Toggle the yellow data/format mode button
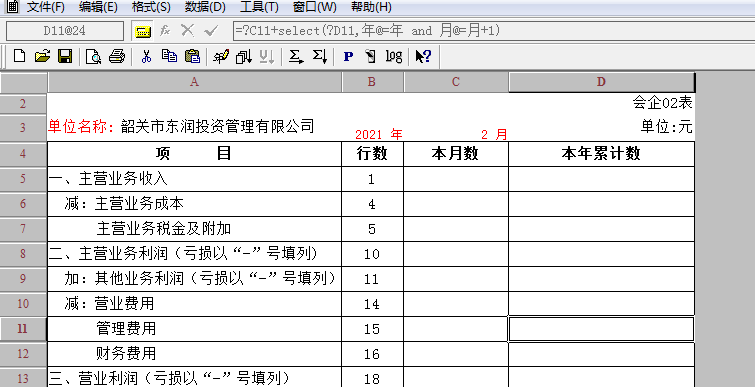 [x=143, y=31]
